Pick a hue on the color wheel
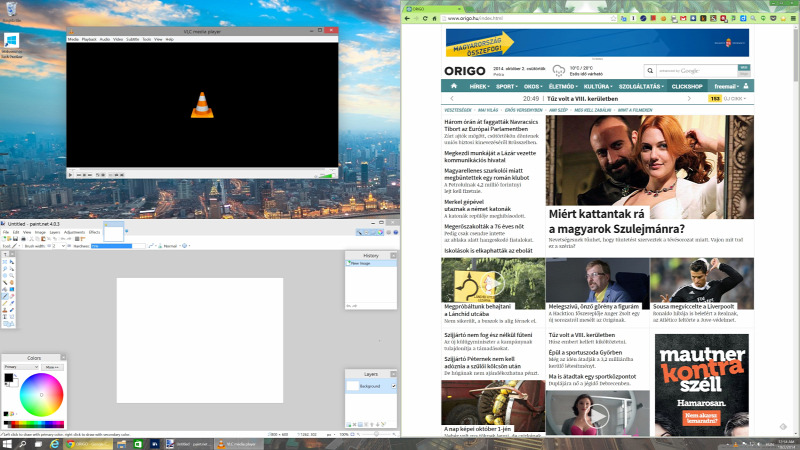The height and width of the screenshot is (450, 800). (x=41, y=395)
